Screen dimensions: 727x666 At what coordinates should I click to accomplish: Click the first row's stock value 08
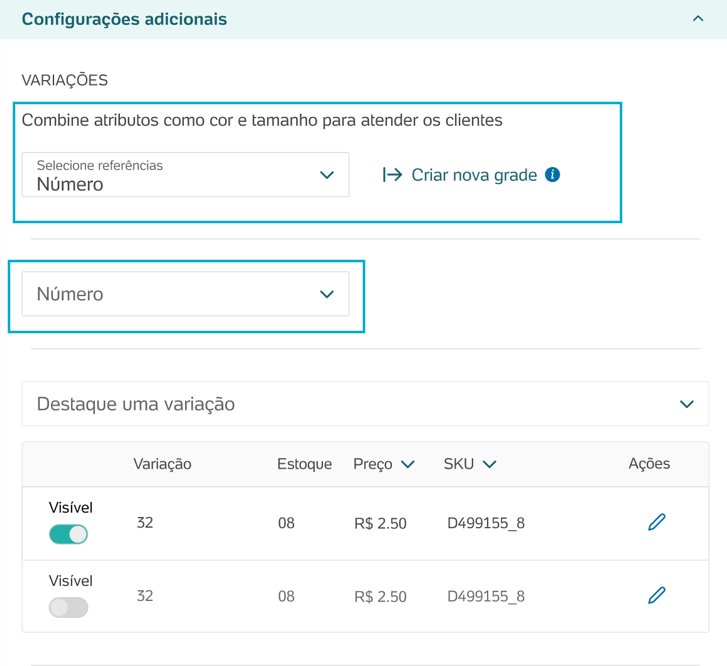coord(286,523)
